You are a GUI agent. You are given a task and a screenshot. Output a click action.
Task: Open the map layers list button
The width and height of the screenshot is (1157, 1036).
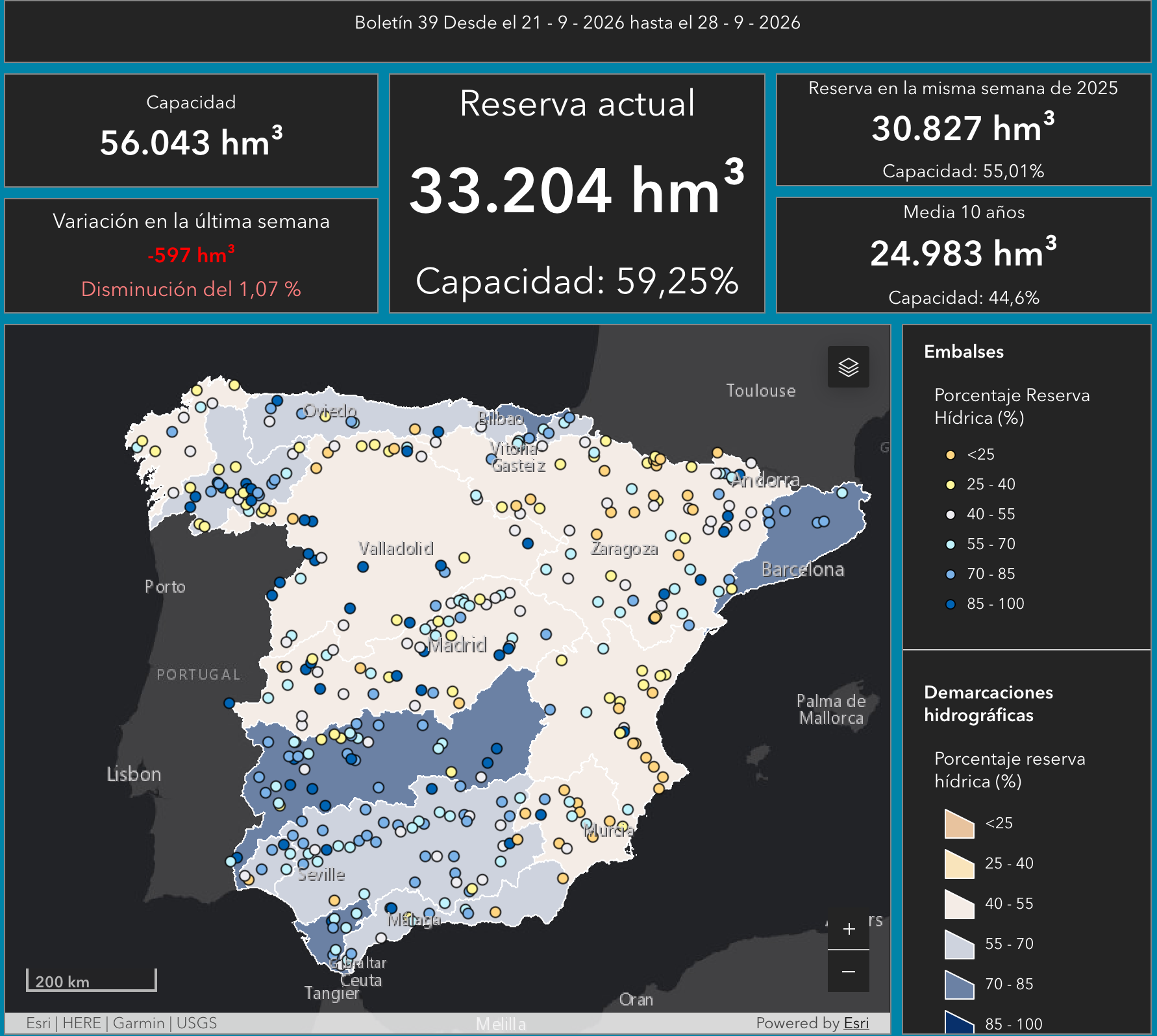click(x=849, y=367)
